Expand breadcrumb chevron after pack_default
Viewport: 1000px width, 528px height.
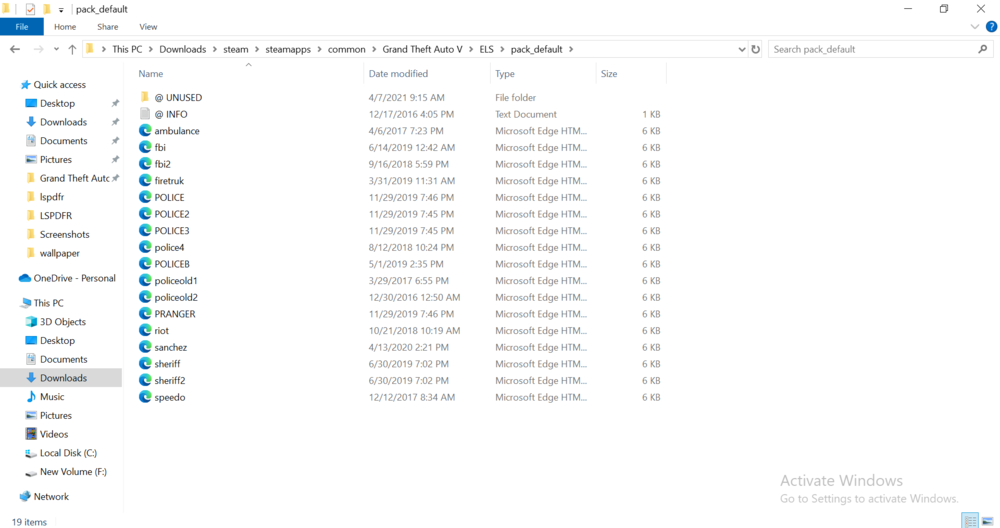click(571, 49)
